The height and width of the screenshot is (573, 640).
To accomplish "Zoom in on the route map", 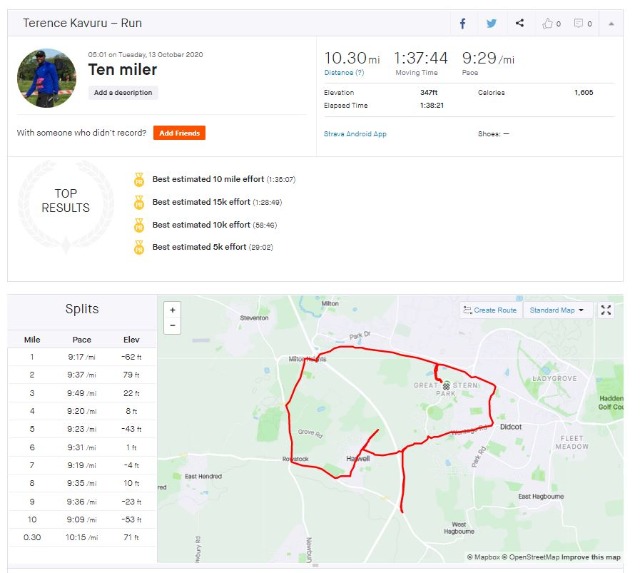I will click(x=173, y=310).
